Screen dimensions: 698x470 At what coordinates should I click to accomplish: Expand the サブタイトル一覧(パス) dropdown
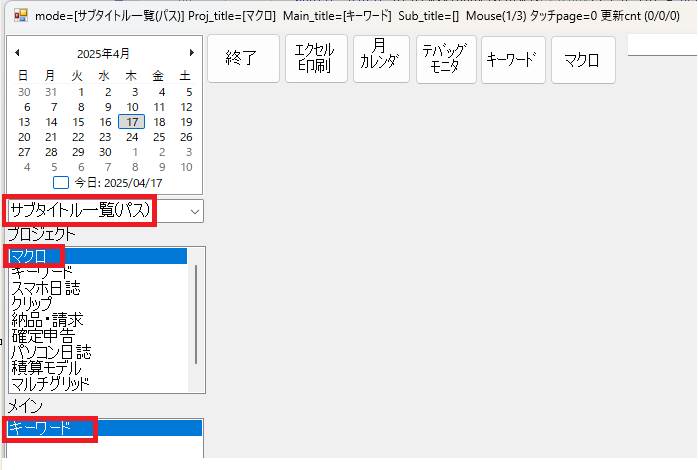click(194, 210)
